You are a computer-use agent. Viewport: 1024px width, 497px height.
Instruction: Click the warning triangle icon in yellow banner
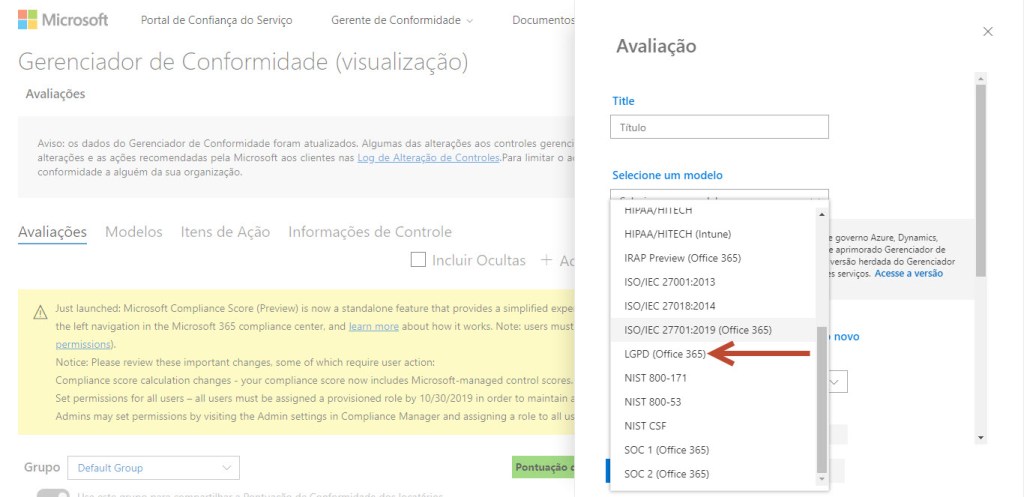[38, 311]
